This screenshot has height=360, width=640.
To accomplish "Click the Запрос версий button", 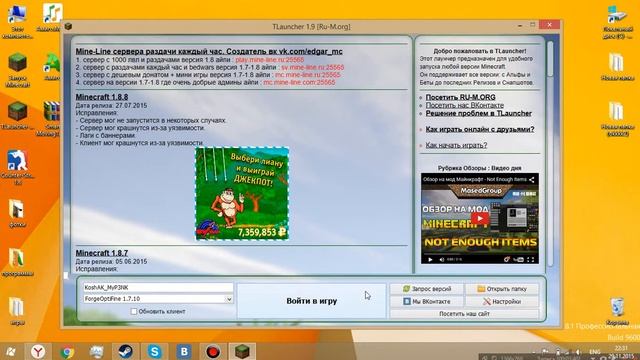I will point(427,289).
